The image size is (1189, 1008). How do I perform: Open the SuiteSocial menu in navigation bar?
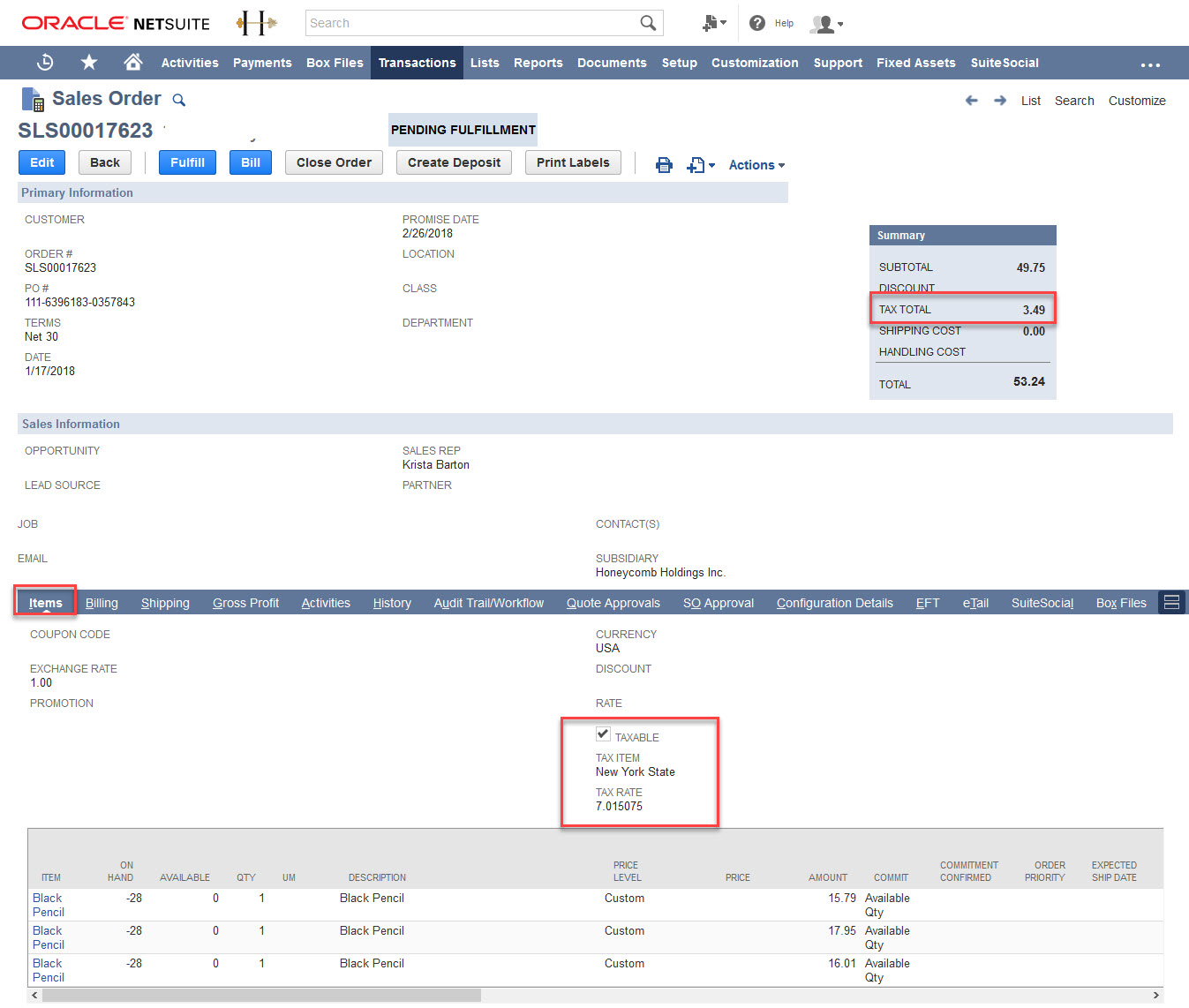point(1005,63)
